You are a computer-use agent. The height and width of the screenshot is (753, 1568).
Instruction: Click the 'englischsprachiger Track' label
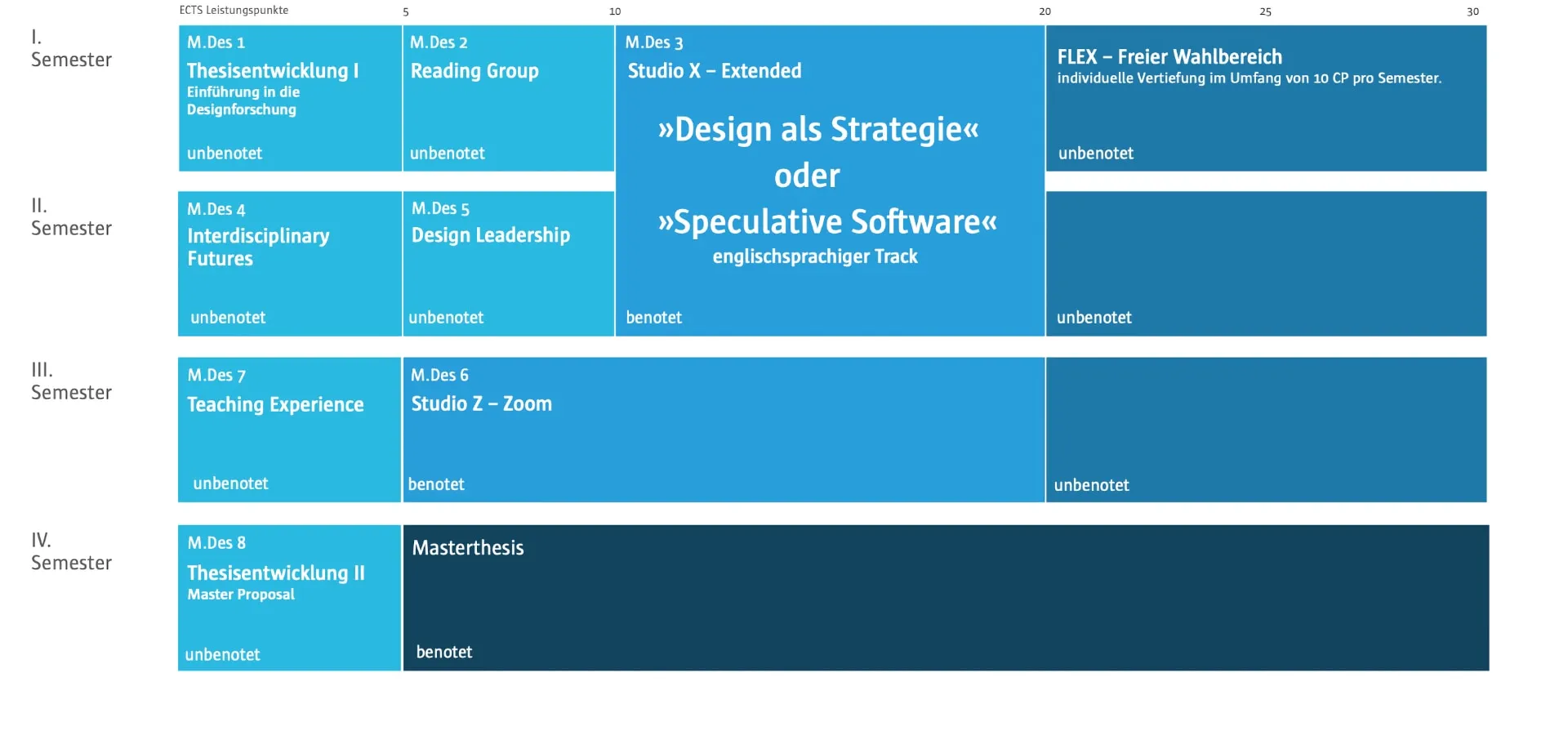point(815,256)
